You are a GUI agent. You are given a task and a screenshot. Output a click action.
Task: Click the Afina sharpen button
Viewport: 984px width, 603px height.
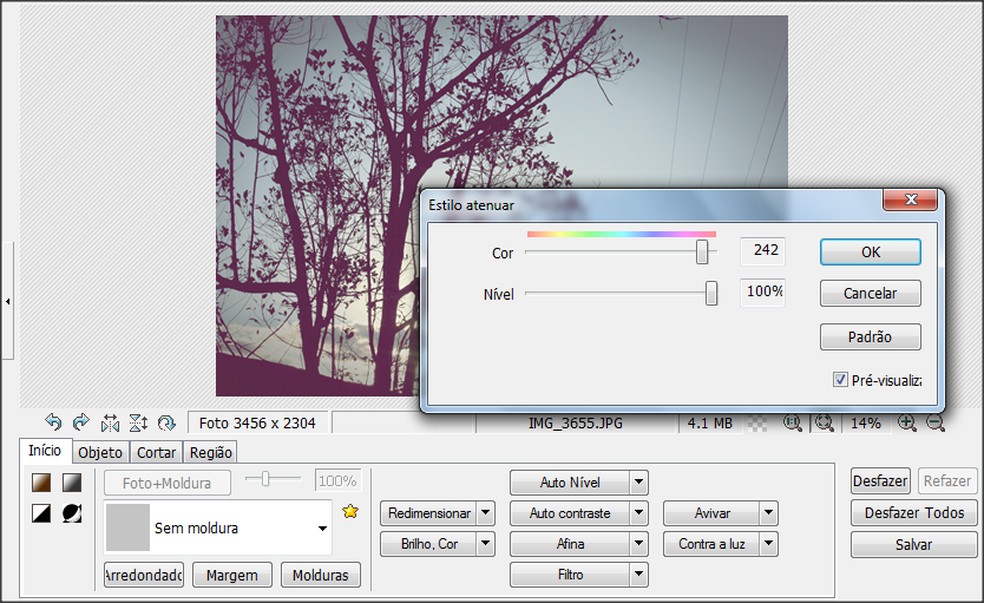(x=570, y=543)
